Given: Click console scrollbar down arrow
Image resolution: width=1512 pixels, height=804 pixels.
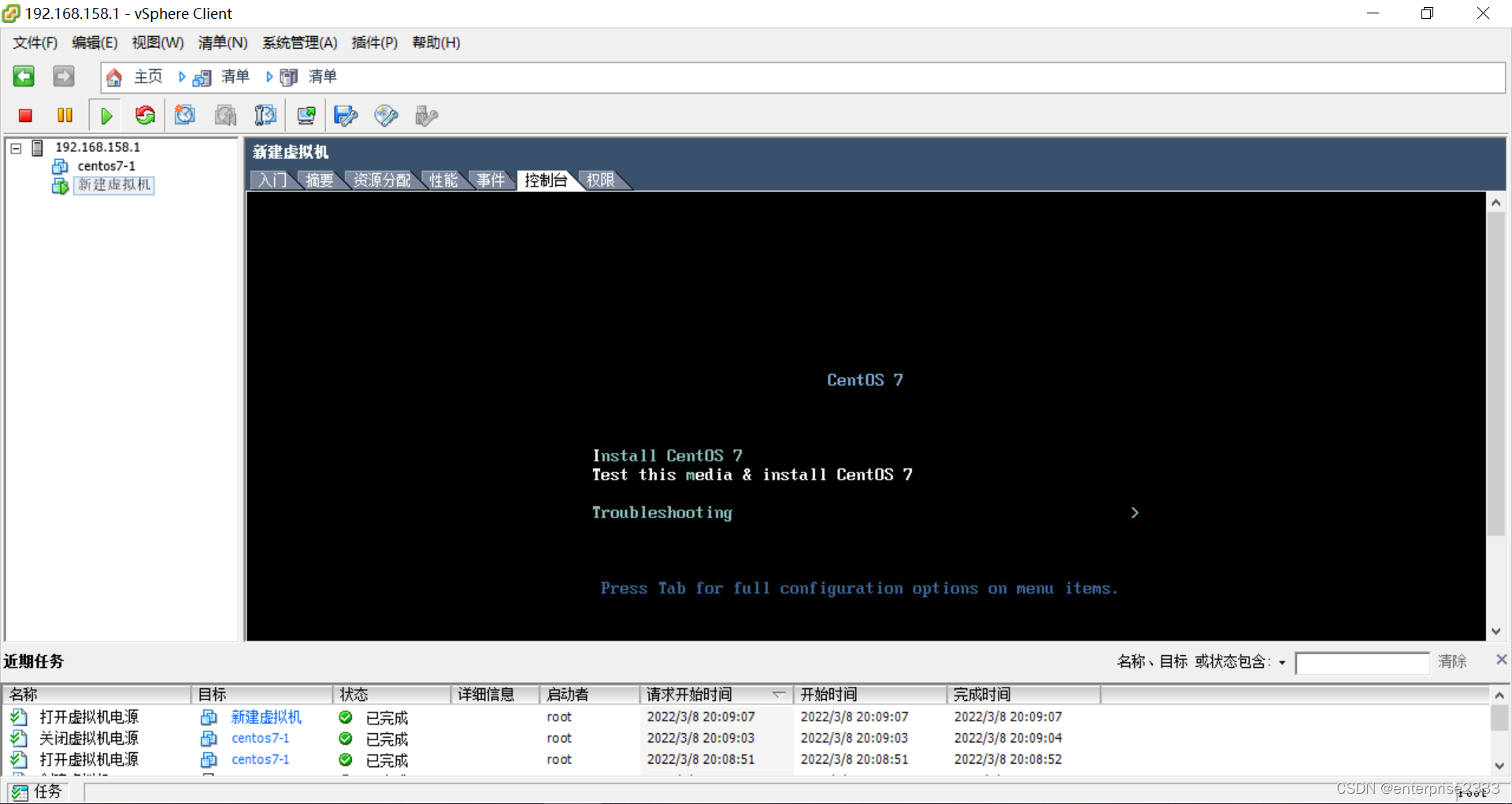Looking at the screenshot, I should pos(1496,632).
